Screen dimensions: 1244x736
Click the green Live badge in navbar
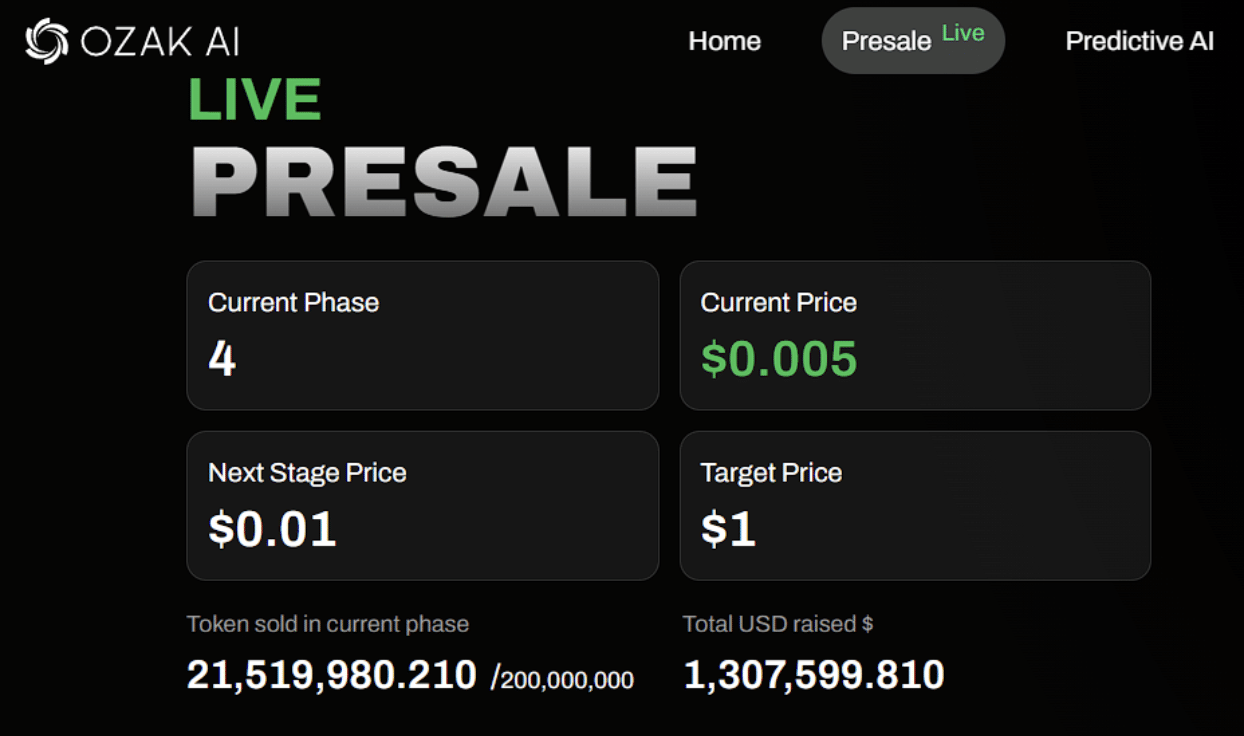click(963, 32)
